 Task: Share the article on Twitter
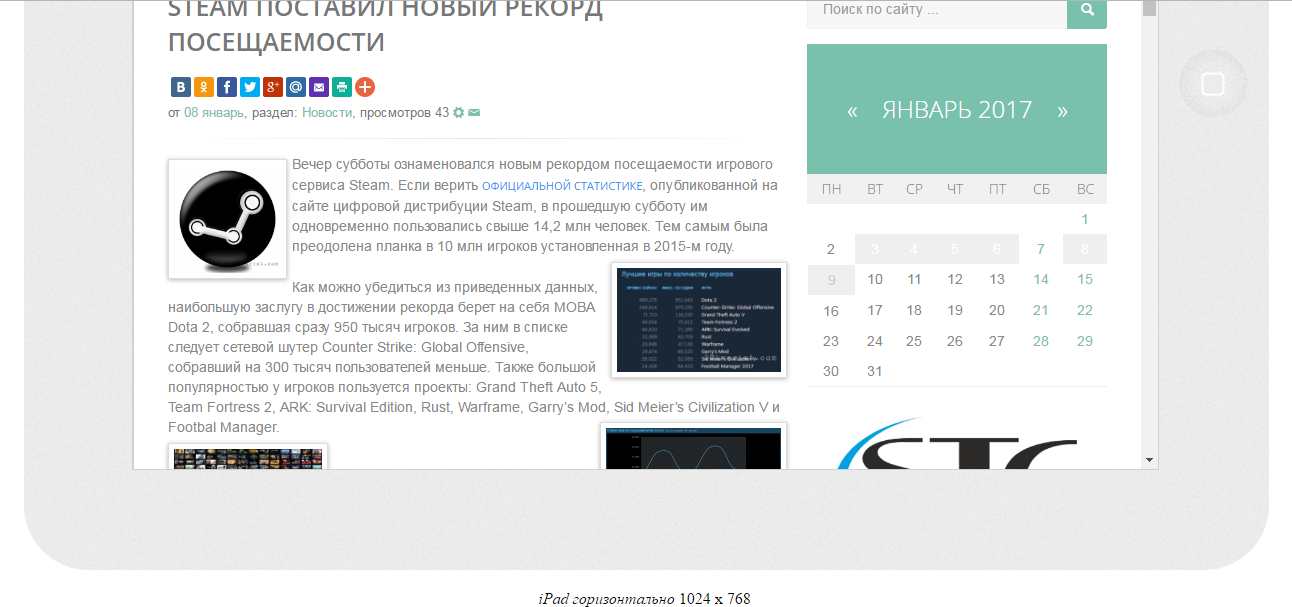pos(250,87)
